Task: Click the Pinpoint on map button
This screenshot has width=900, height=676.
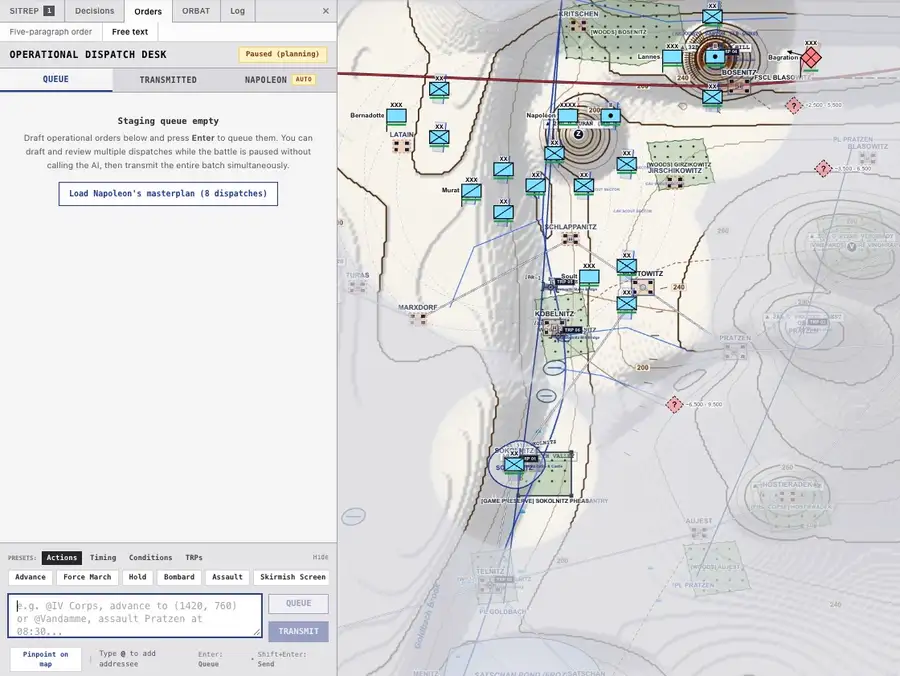Action: 46,659
